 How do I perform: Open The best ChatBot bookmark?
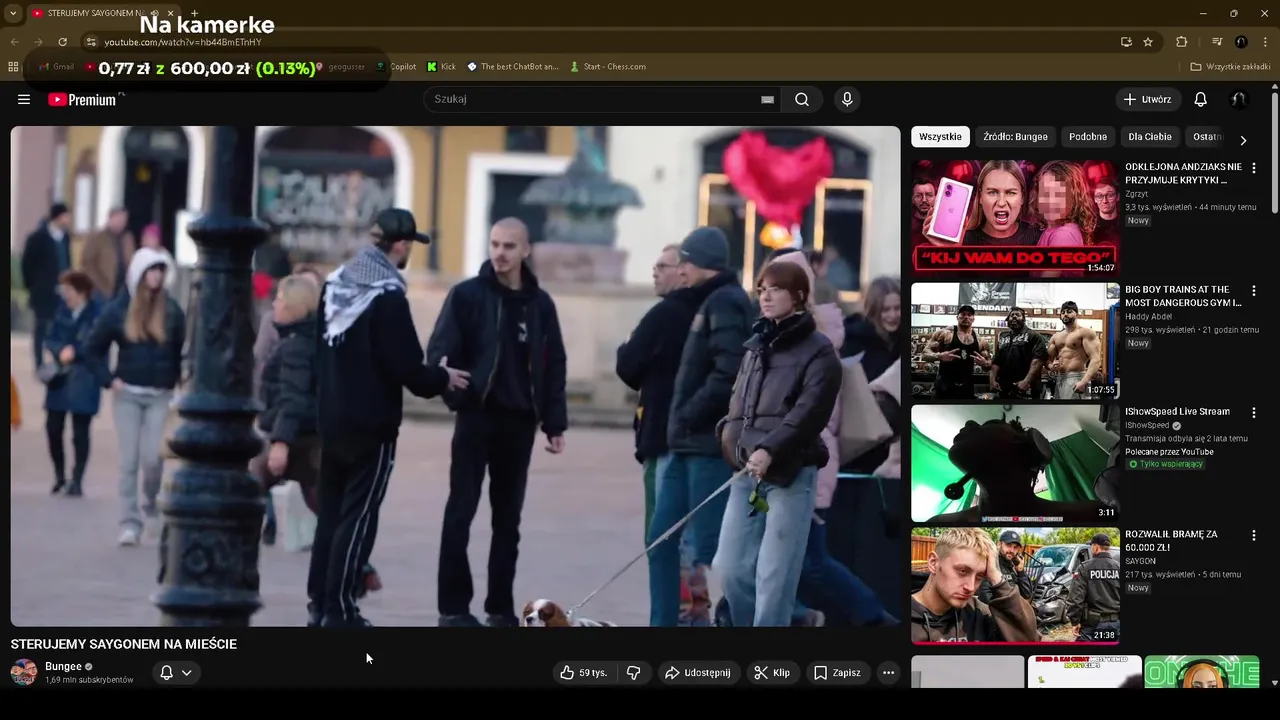(x=513, y=67)
